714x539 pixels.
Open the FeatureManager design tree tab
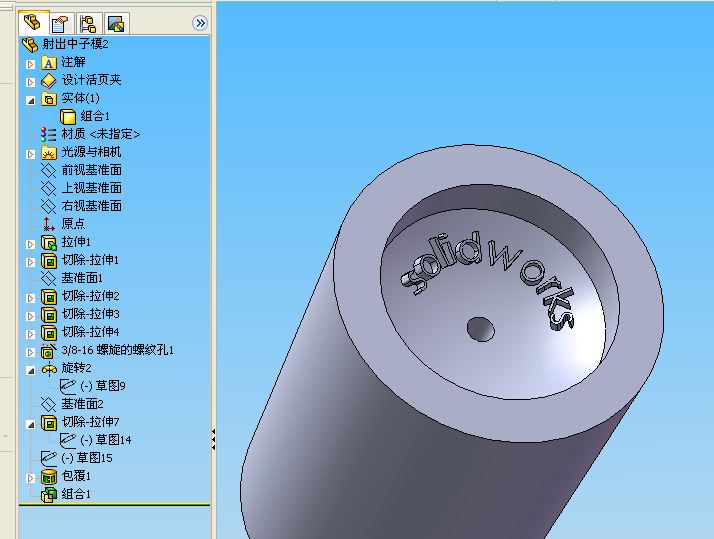(x=32, y=23)
